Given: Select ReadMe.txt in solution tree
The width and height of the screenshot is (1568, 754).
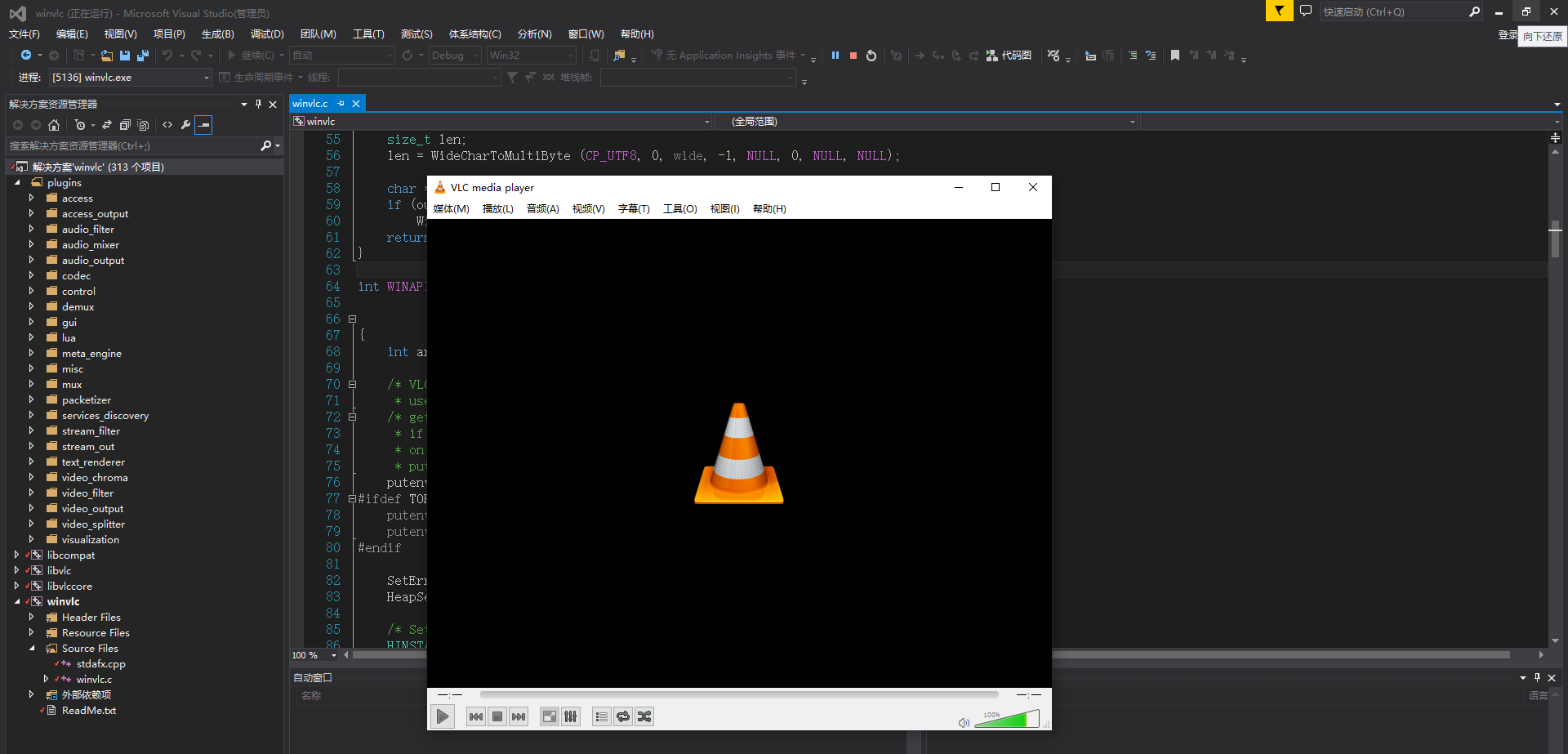Looking at the screenshot, I should click(x=89, y=711).
